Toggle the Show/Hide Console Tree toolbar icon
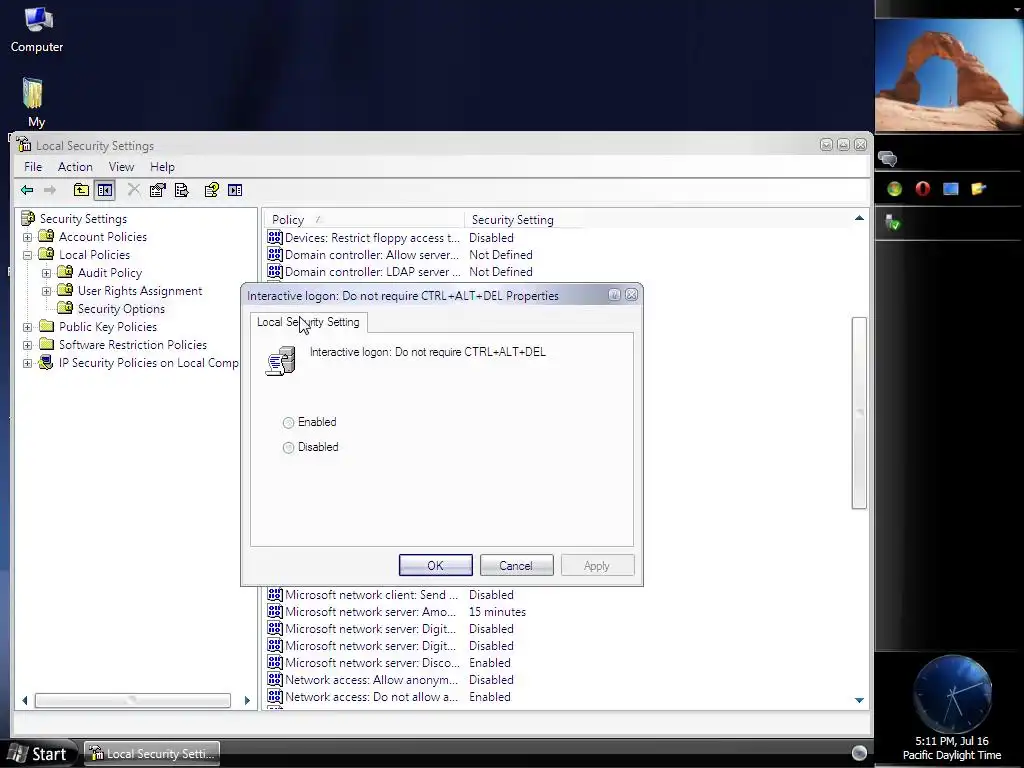Viewport: 1024px width, 768px height. (104, 190)
